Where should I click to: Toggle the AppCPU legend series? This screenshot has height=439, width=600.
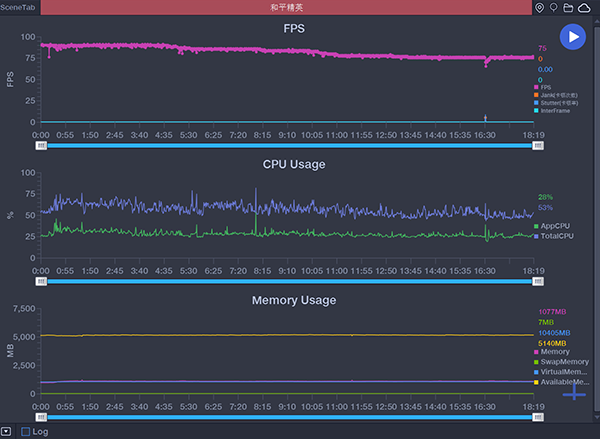click(x=552, y=226)
